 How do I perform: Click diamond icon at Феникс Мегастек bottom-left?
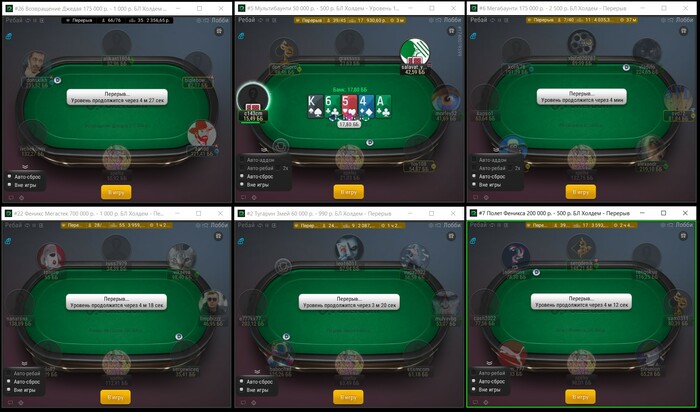coord(21,402)
